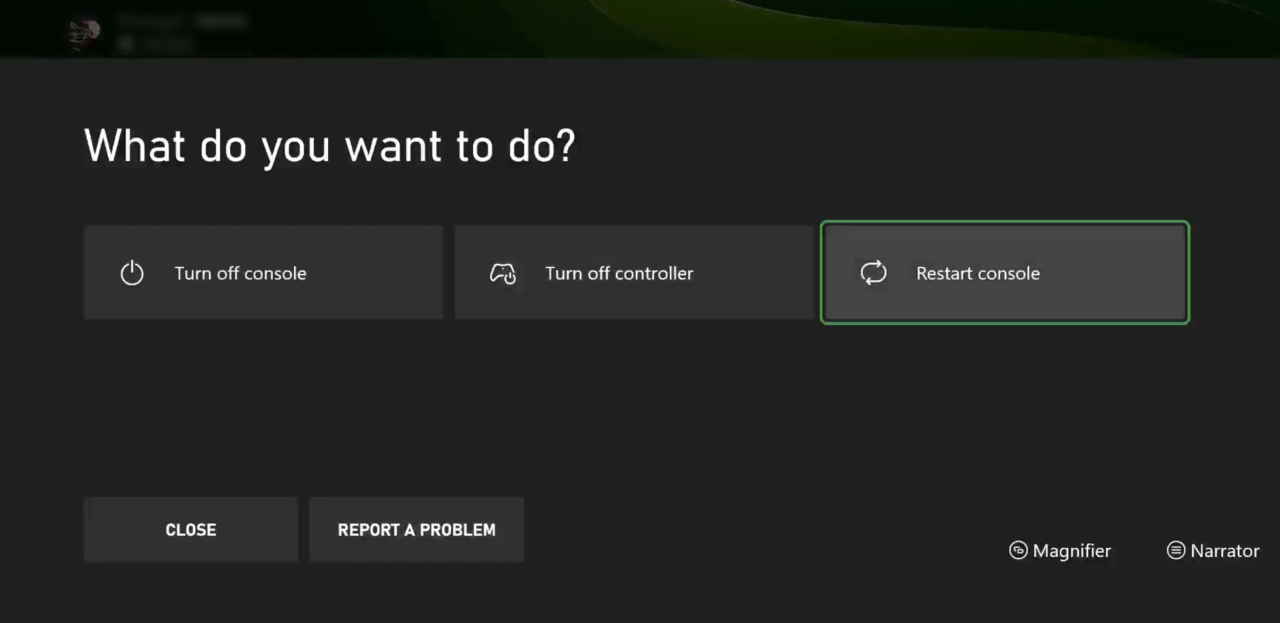This screenshot has width=1280, height=623.
Task: Open REPORT A PROBLEM
Action: coord(416,529)
